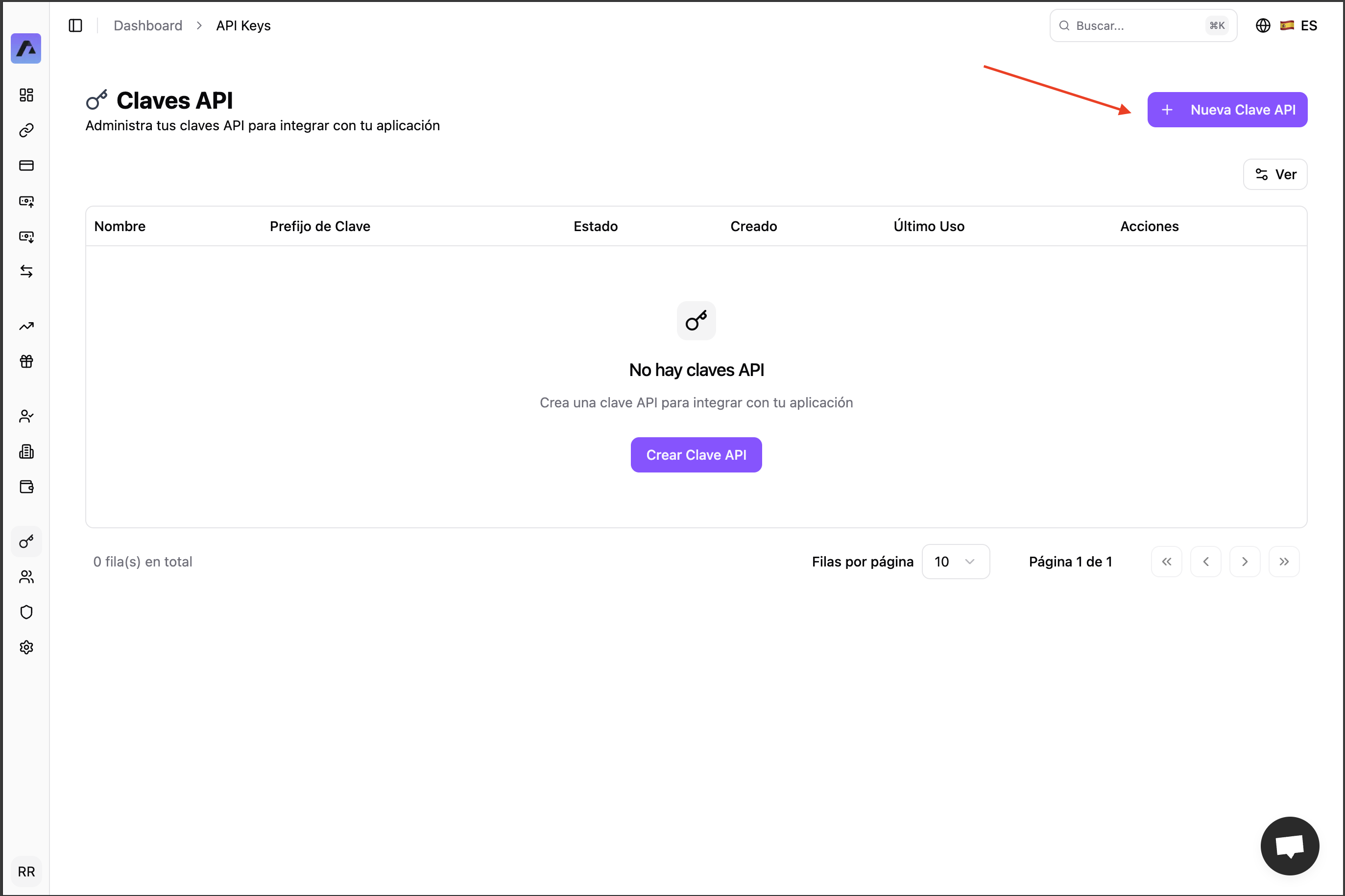Open the building icon in sidebar
Viewport: 1345px width, 896px height.
pyautogui.click(x=26, y=452)
